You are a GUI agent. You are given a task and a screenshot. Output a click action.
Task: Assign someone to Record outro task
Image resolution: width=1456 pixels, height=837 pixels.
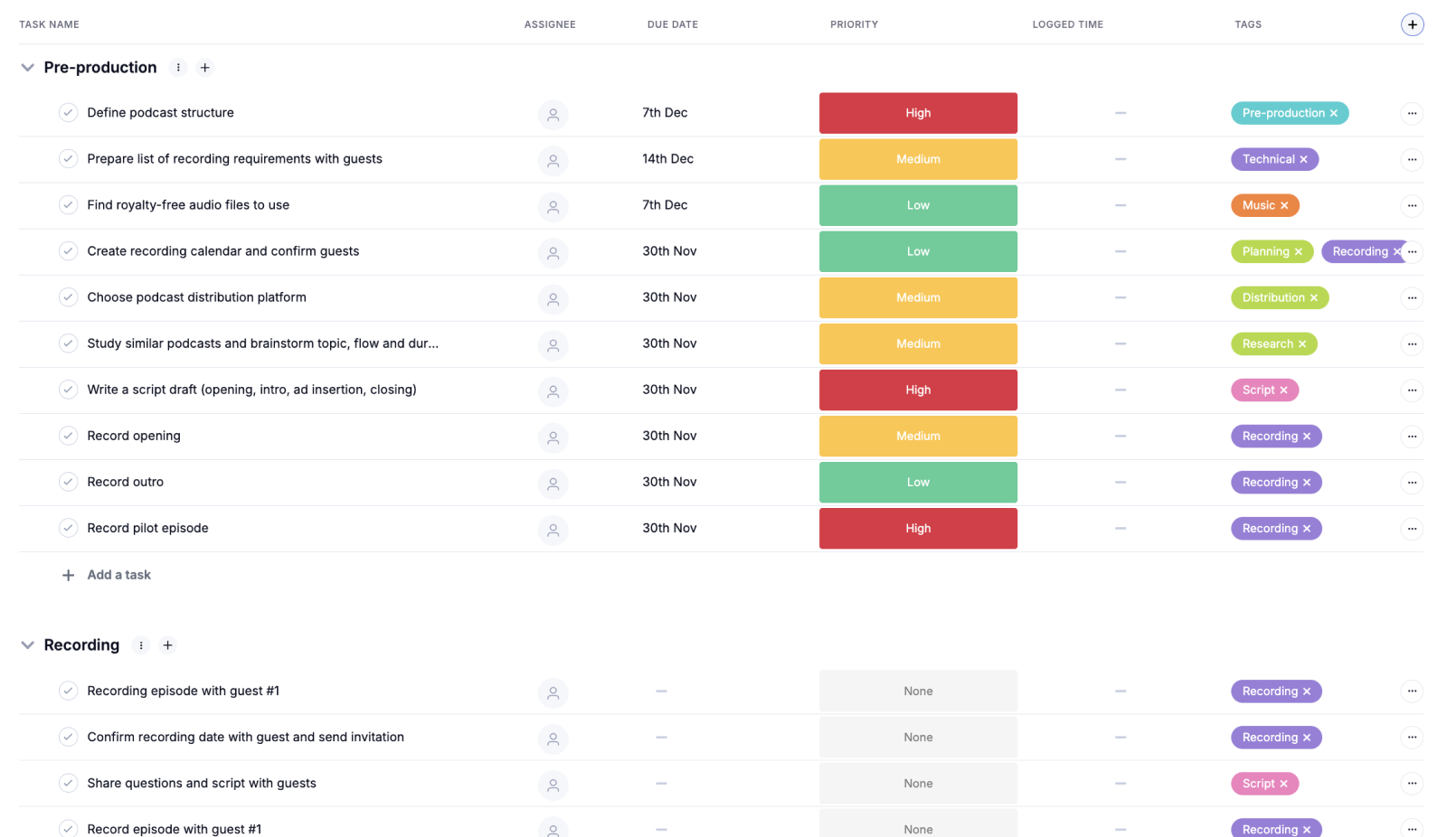click(553, 484)
